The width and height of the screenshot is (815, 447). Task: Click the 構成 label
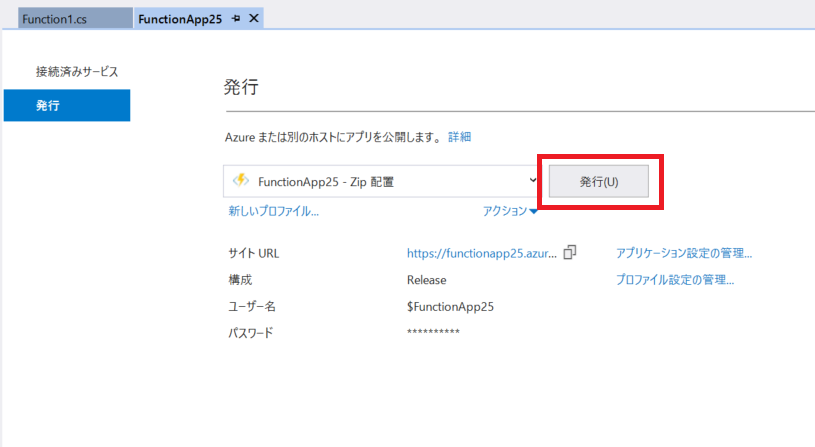(240, 280)
